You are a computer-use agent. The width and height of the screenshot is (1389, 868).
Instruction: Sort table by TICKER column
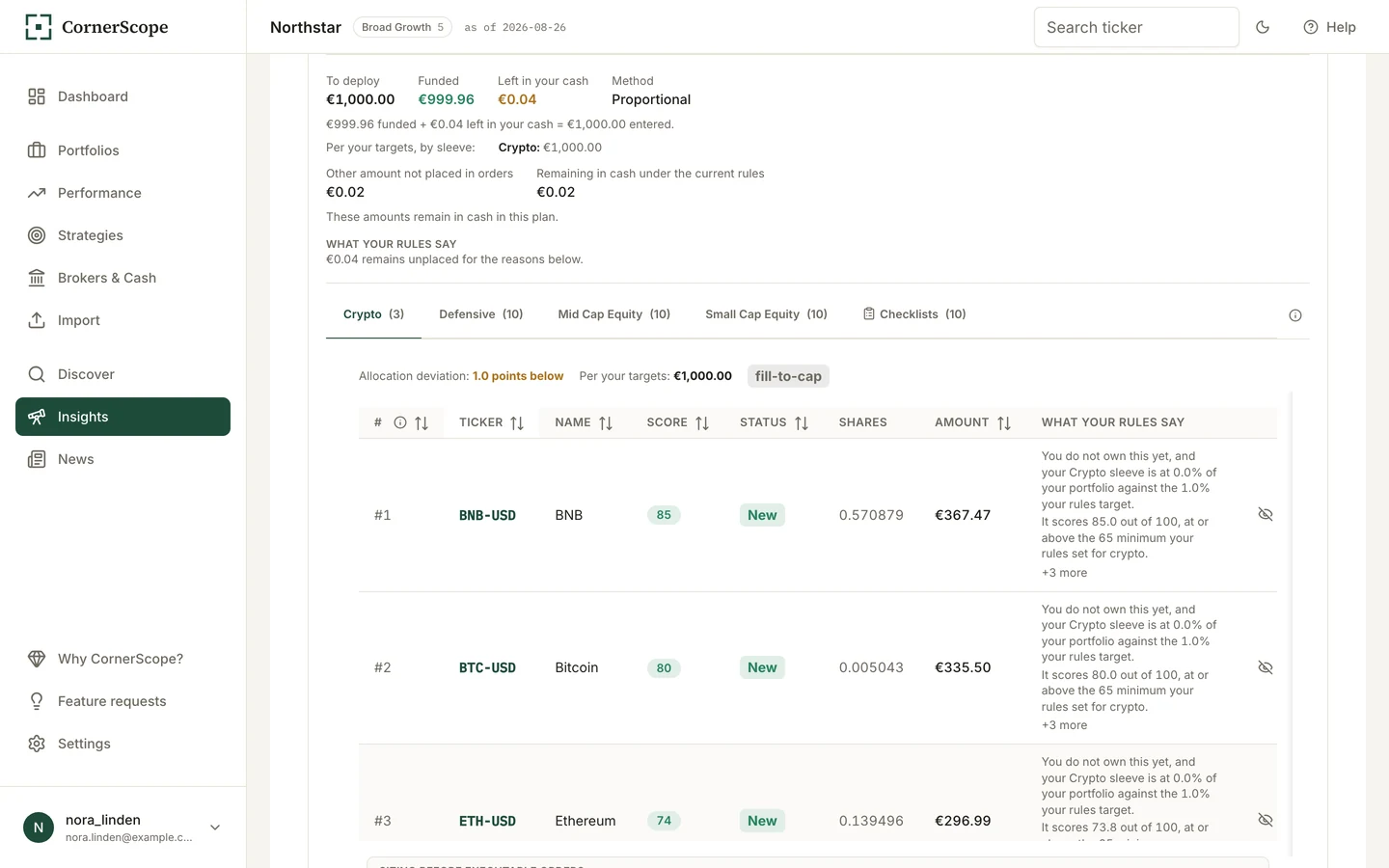click(517, 422)
